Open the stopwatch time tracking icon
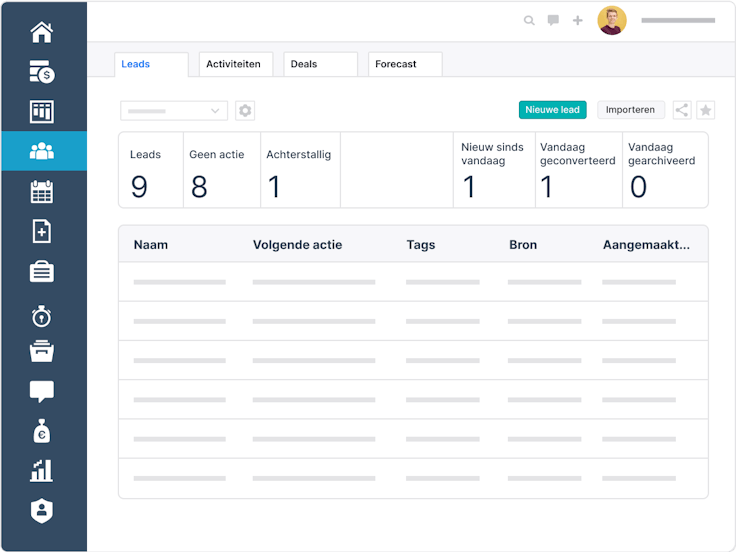The image size is (736, 552). pyautogui.click(x=42, y=316)
